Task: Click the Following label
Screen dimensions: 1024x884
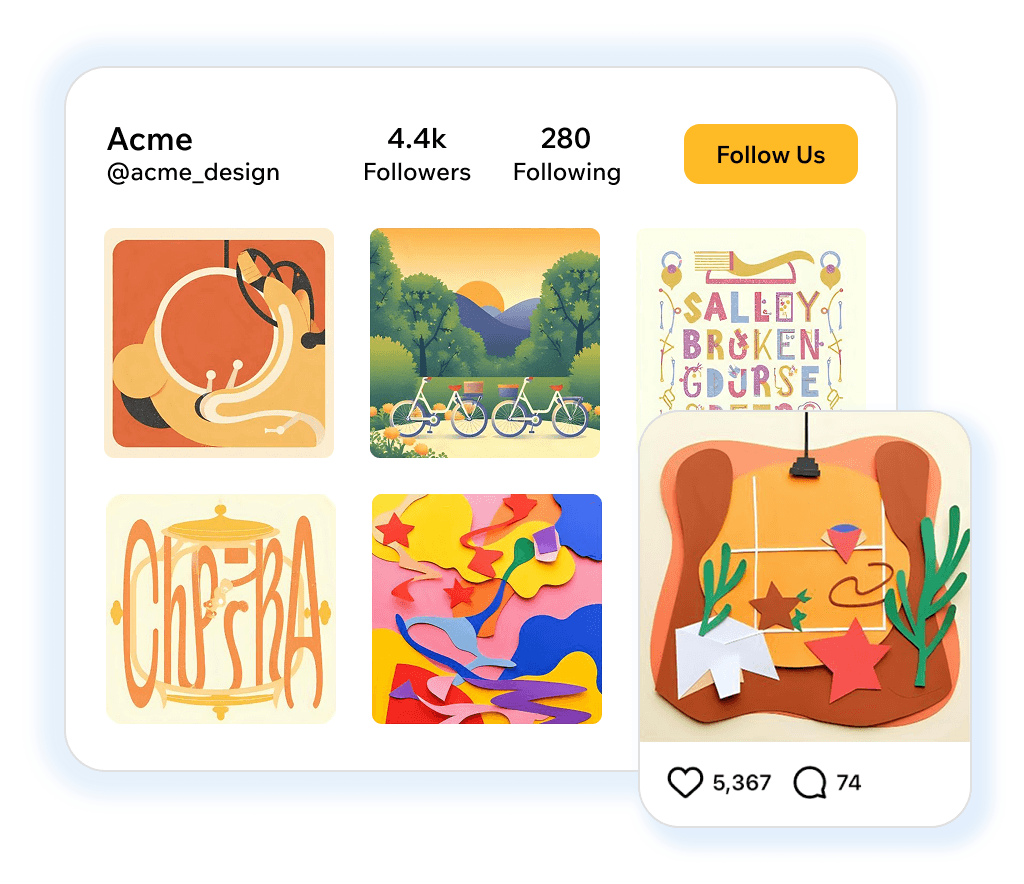Action: click(x=567, y=172)
